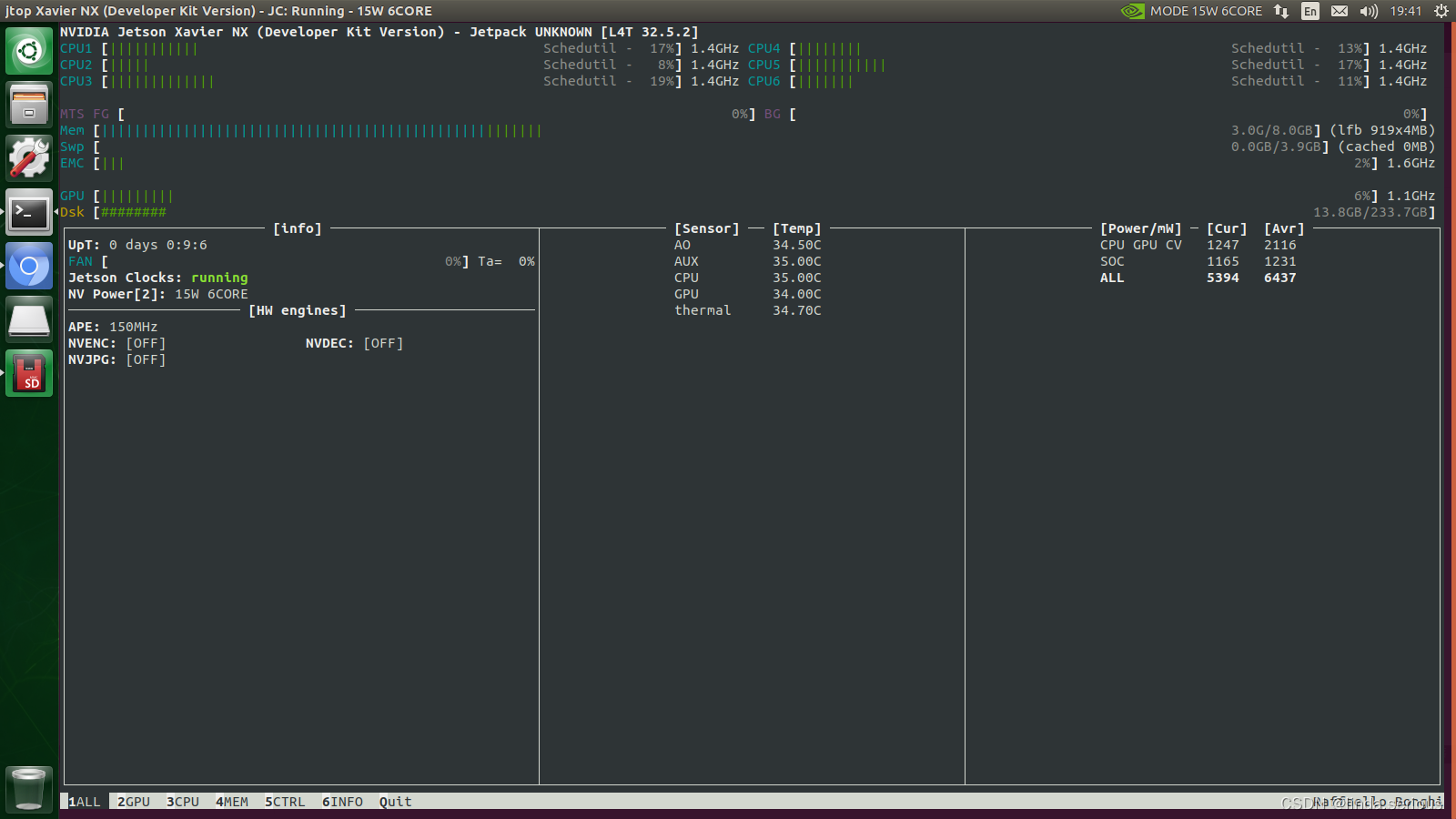Click the GPU sensor 34.00C row
The image size is (1456, 819).
click(748, 294)
